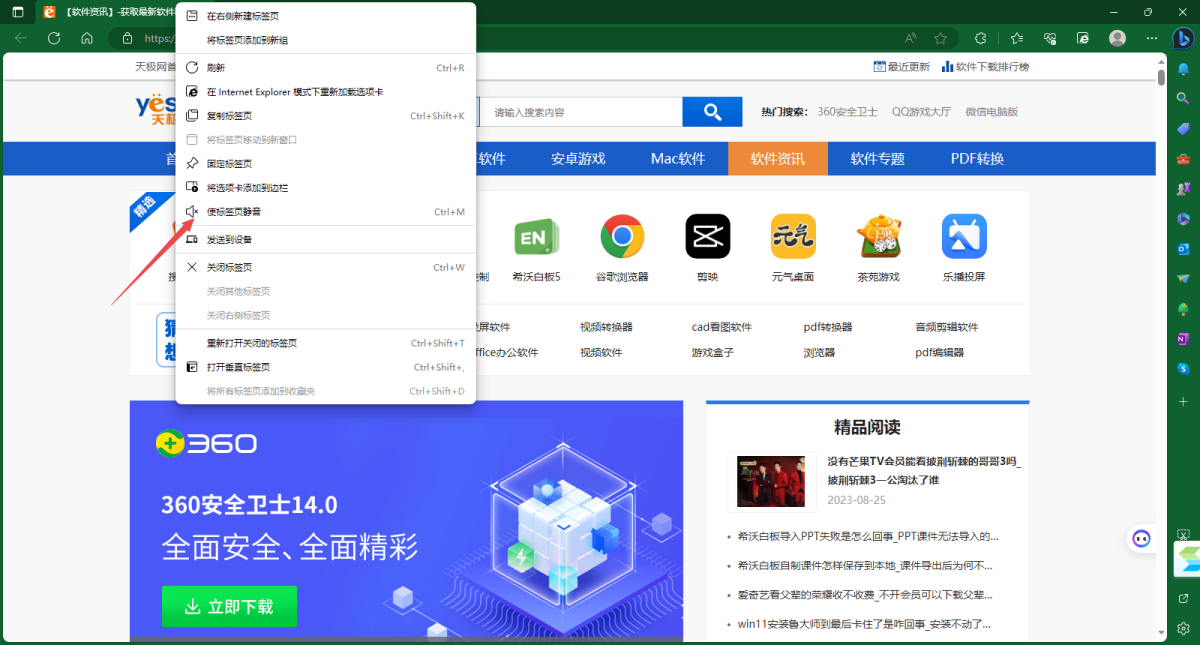1200x645 pixels.
Task: Click the Bing chat icon in Edge toolbar
Action: (x=1182, y=38)
